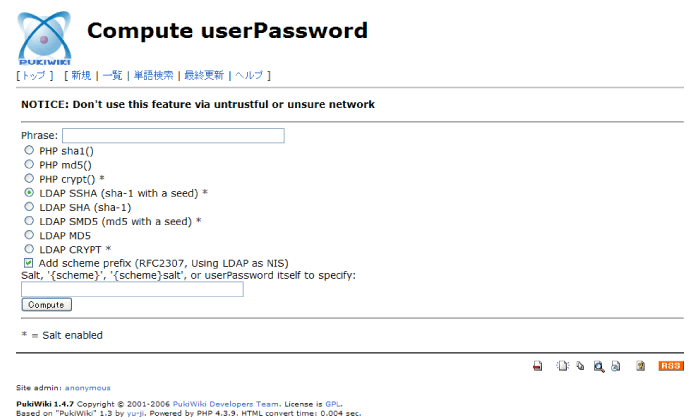700x420 pixels.
Task: Click the new page icon with sparkles
Action: click(562, 366)
